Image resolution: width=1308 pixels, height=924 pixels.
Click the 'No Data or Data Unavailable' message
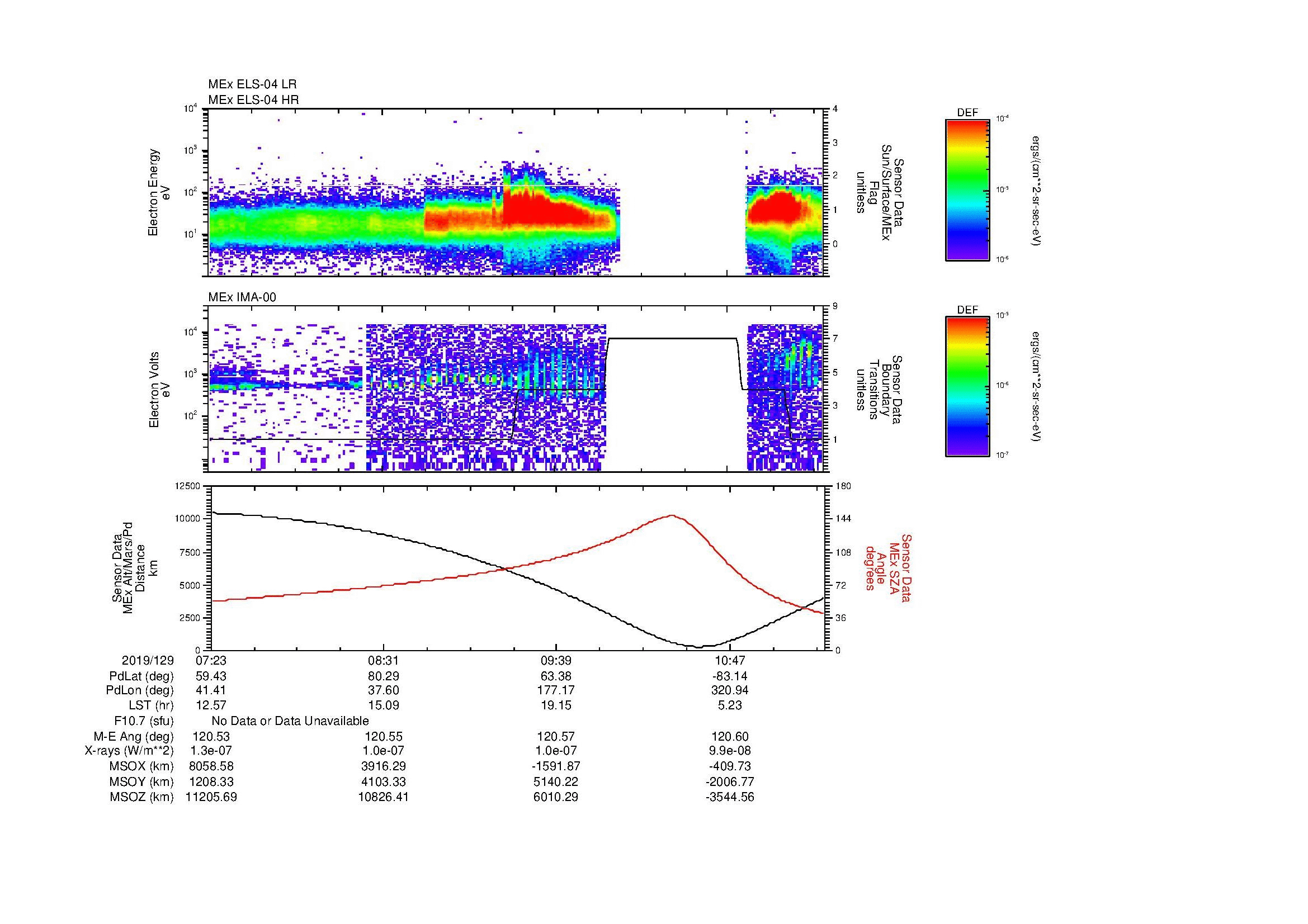(x=290, y=721)
